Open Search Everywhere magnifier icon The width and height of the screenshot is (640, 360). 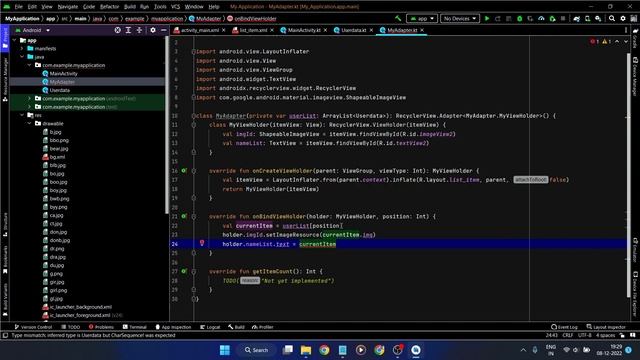click(612, 18)
